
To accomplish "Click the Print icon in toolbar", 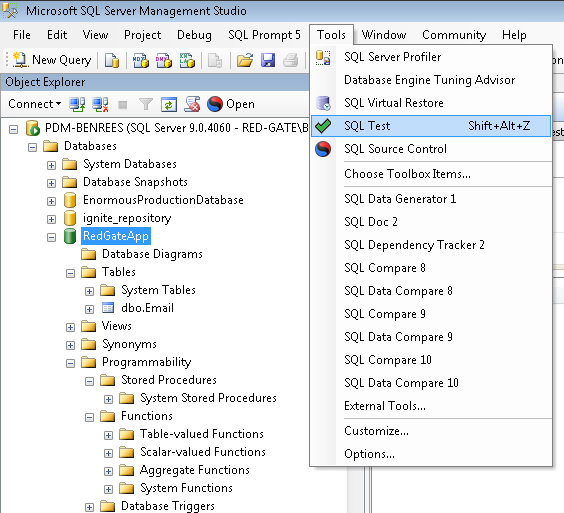I will (291, 60).
